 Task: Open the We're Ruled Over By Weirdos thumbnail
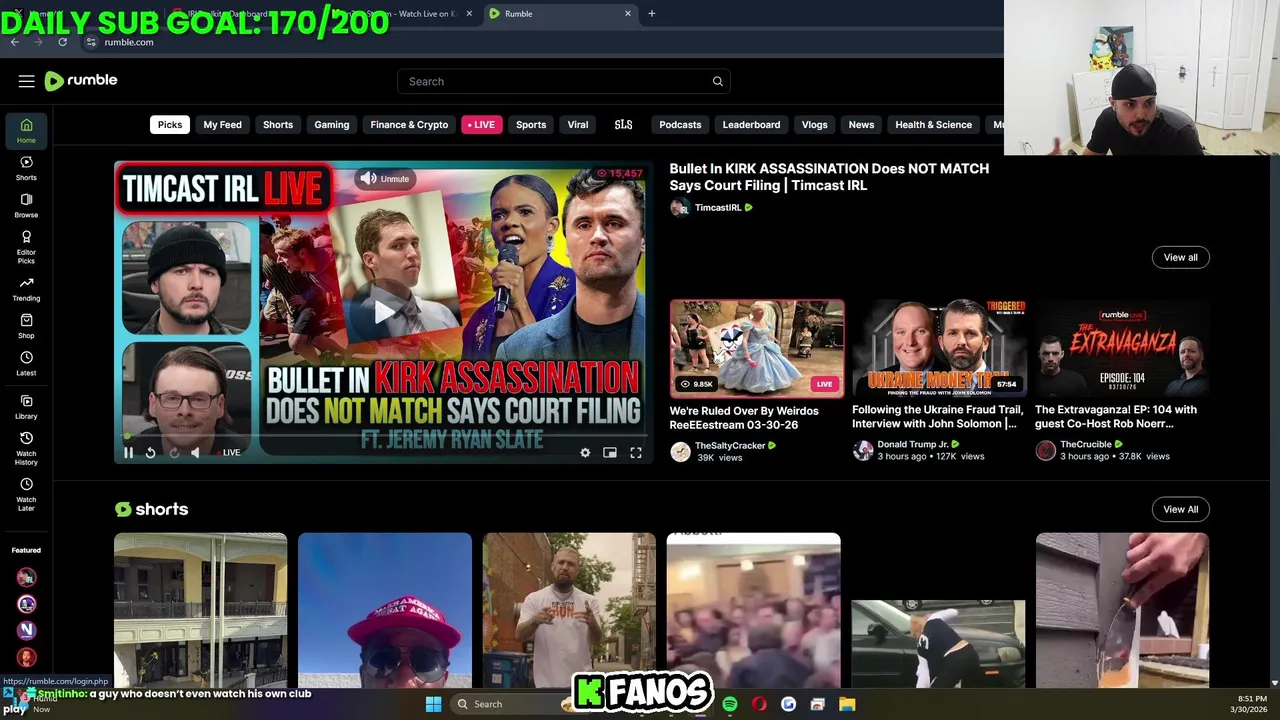tap(757, 348)
